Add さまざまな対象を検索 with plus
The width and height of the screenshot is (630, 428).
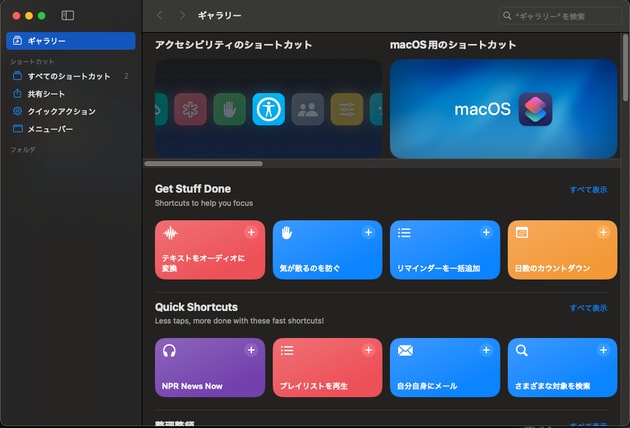click(603, 350)
